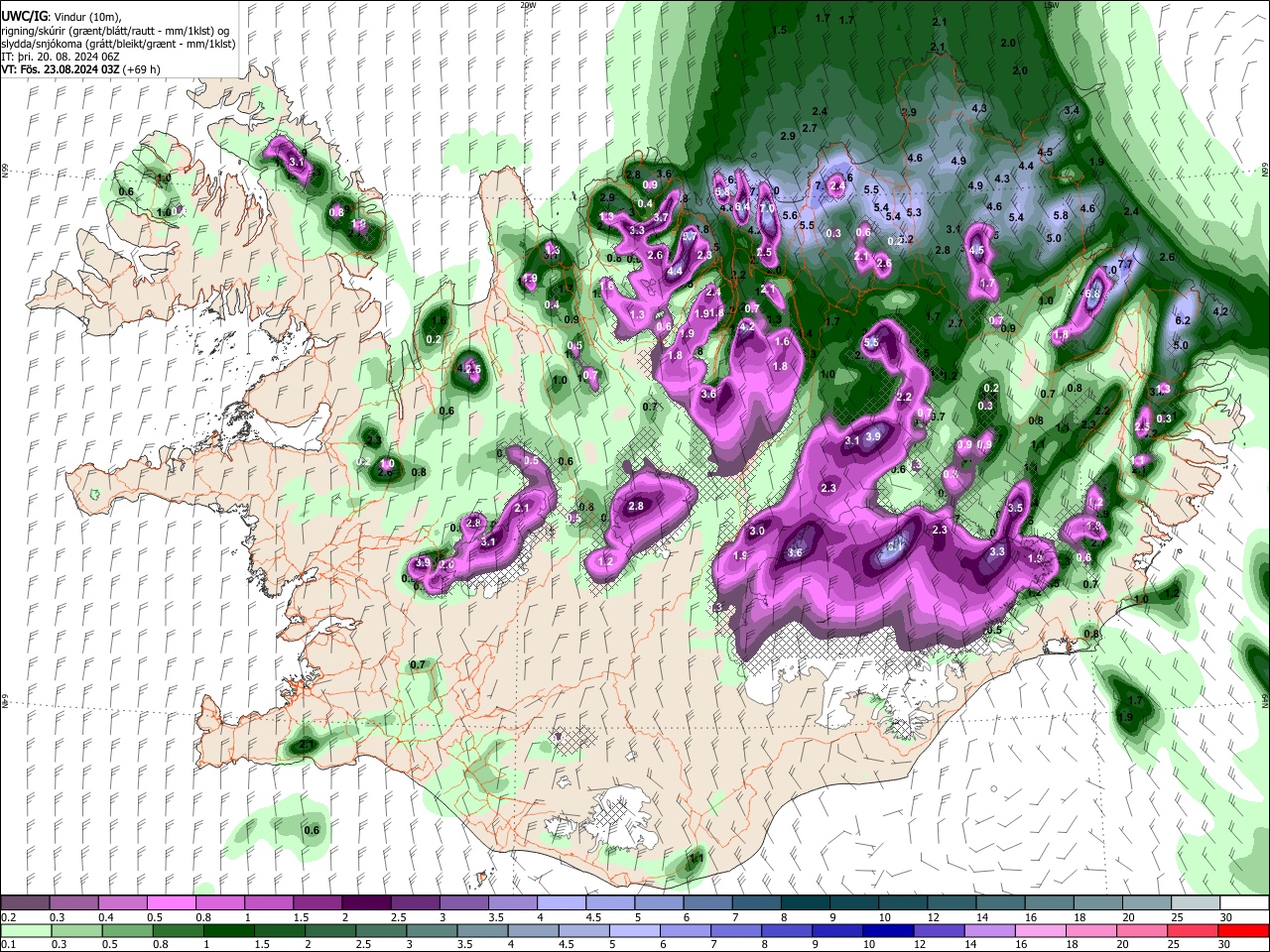
Task: Click the 6 swatch in the snow legend row
Action: [707, 903]
